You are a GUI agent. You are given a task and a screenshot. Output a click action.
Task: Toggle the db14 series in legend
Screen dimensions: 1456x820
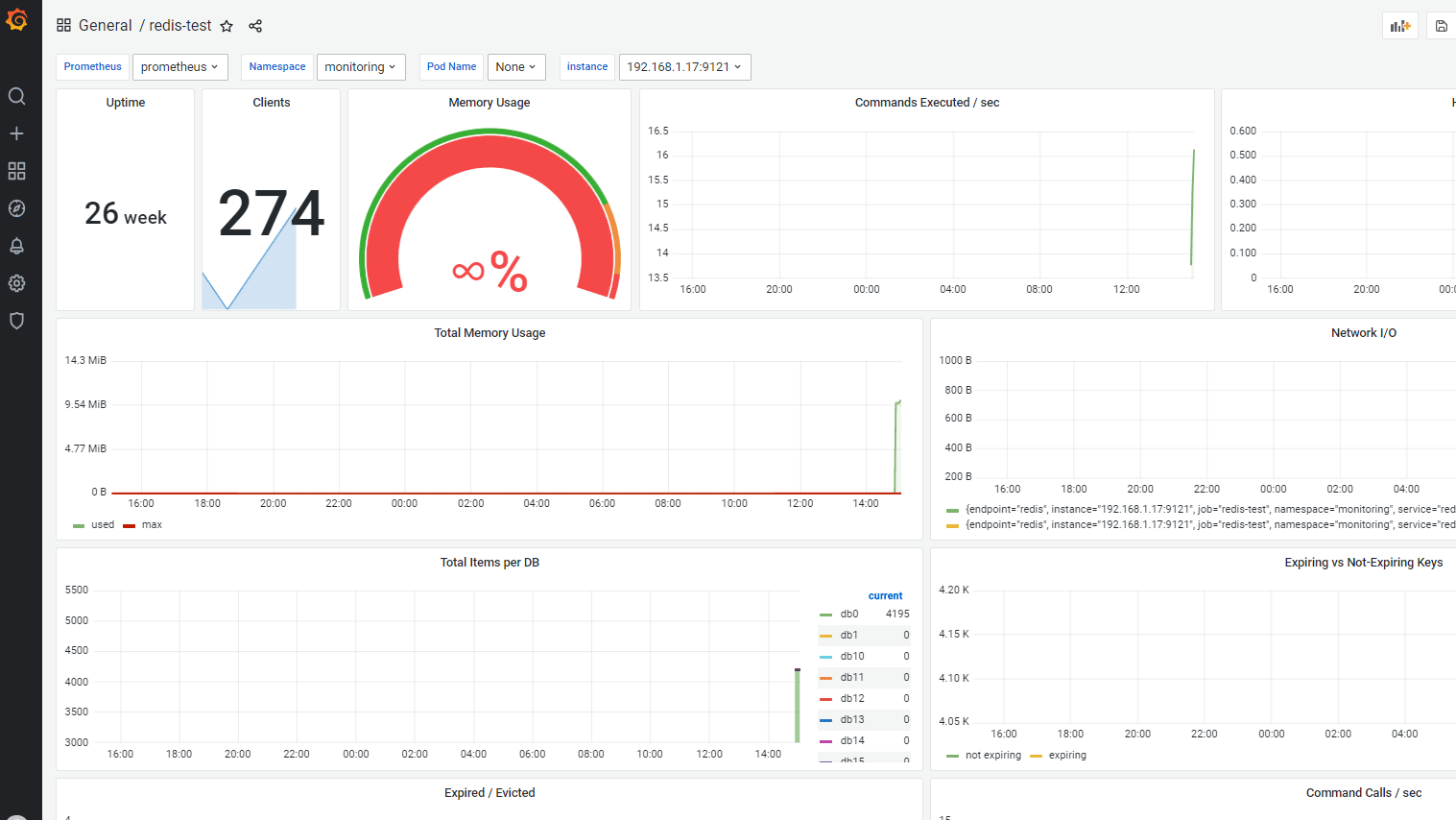click(852, 741)
